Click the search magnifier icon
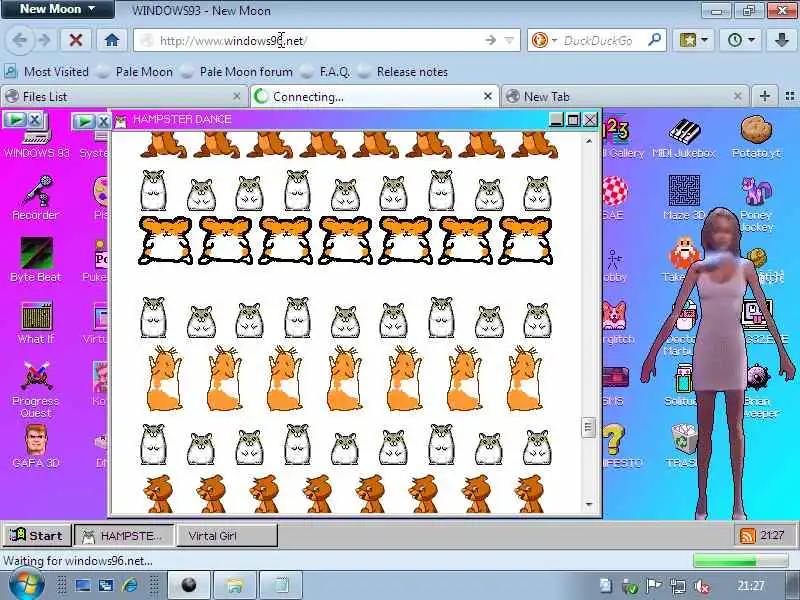This screenshot has height=600, width=800. (x=655, y=40)
